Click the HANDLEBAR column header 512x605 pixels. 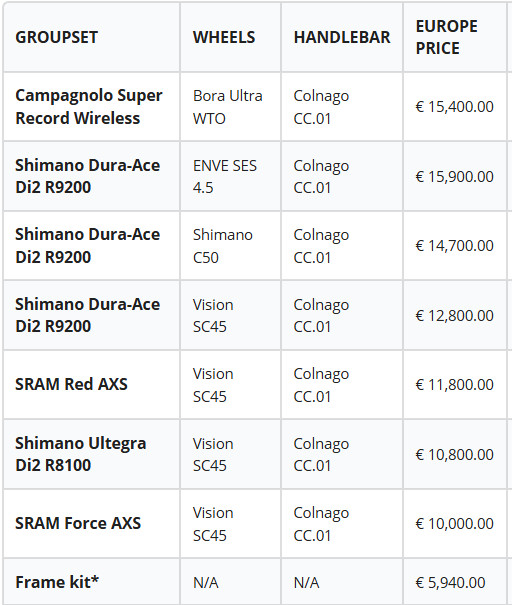342,37
